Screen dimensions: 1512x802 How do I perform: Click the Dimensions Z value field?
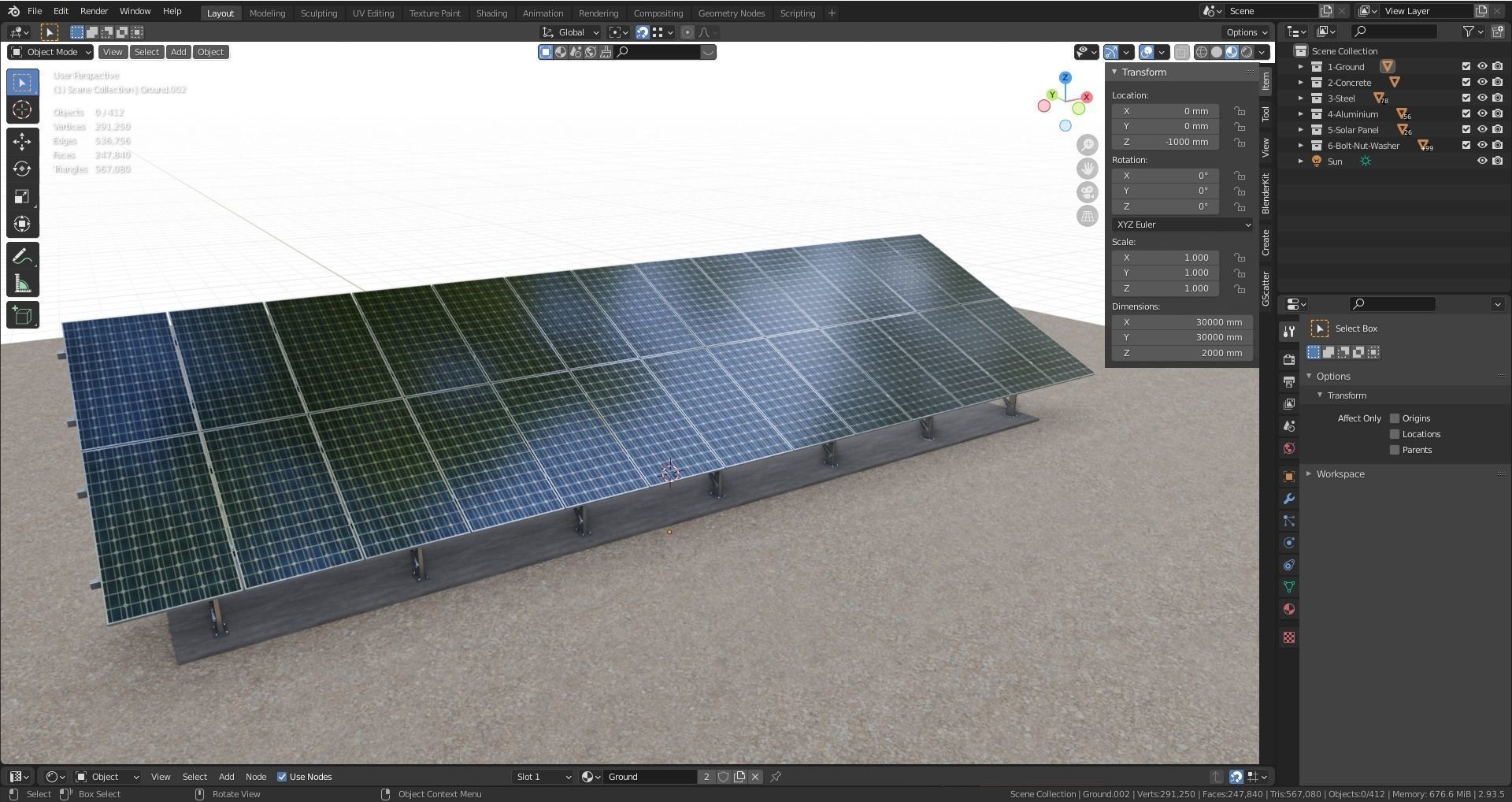pyautogui.click(x=1182, y=353)
